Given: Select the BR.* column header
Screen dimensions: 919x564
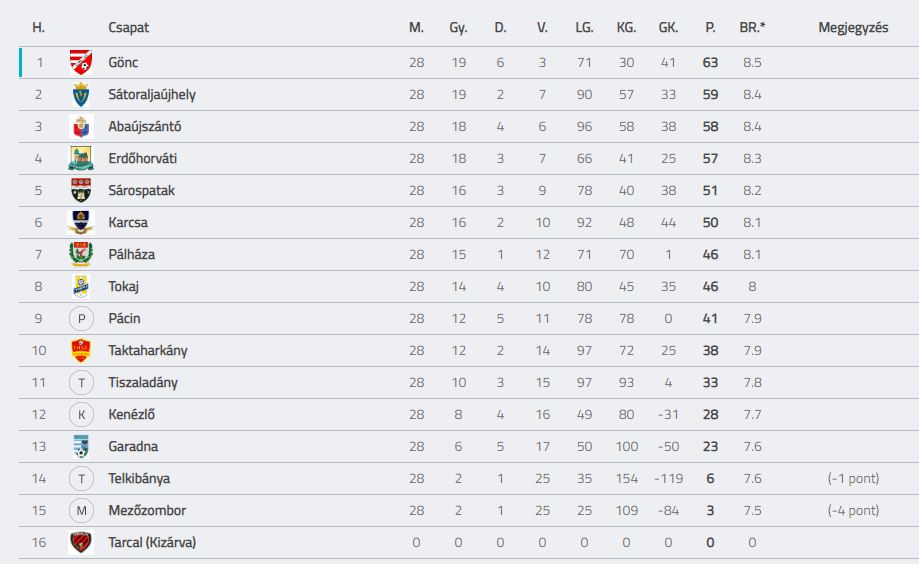Looking at the screenshot, I should (752, 28).
